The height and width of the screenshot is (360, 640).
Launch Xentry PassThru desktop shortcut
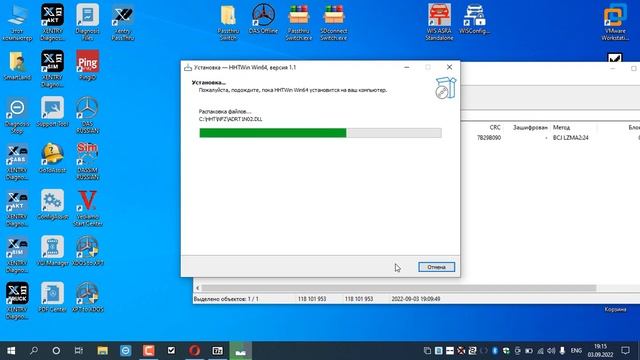(x=122, y=22)
